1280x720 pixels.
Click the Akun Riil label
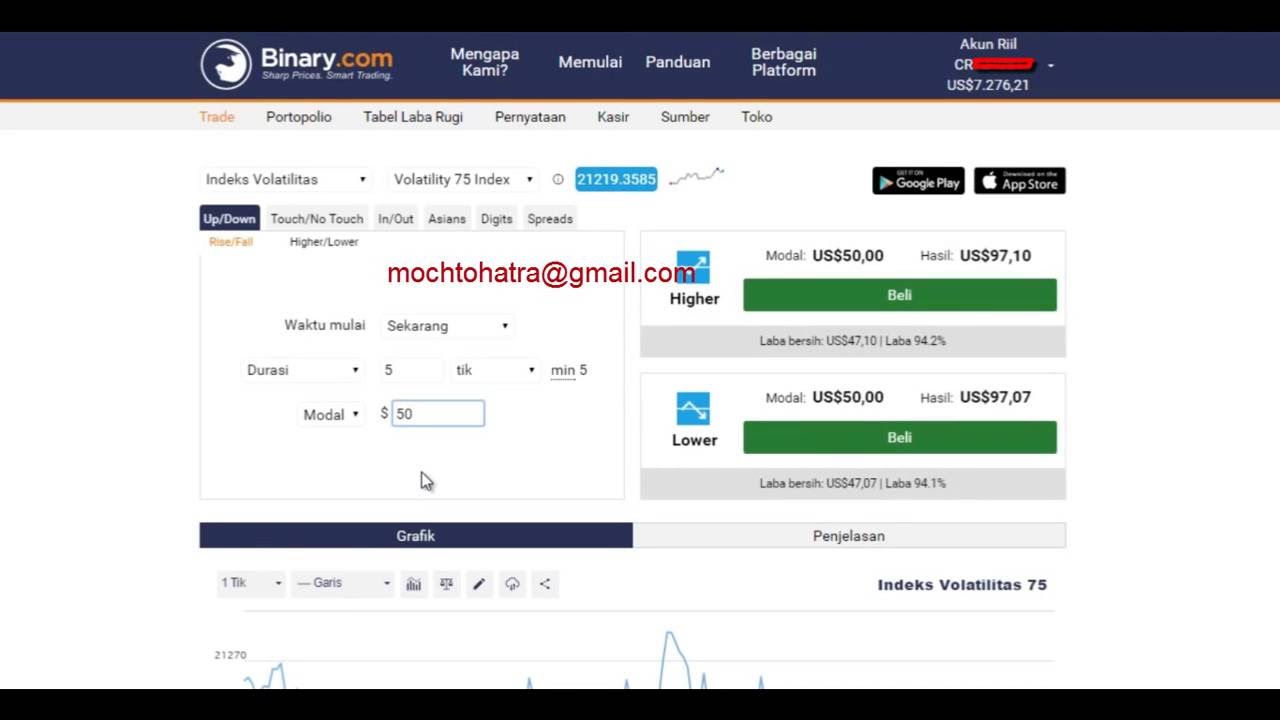coord(988,44)
